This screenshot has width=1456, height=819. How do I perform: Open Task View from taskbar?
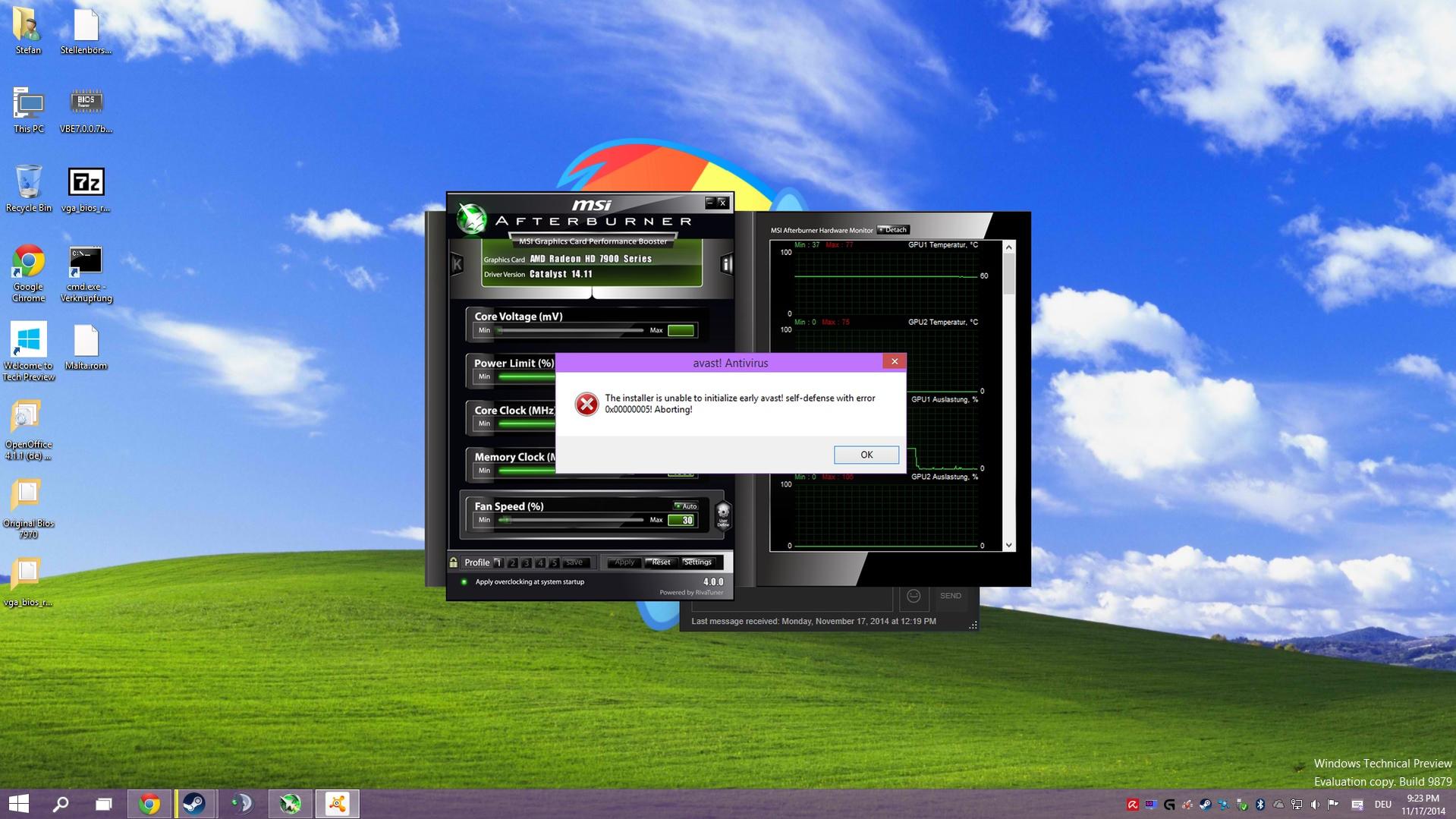point(103,804)
